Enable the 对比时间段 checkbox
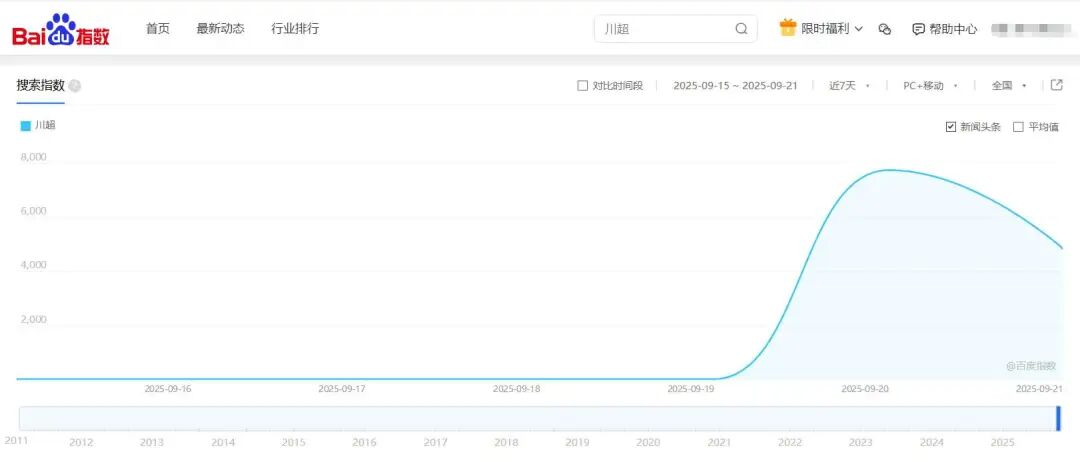Image resolution: width=1080 pixels, height=462 pixels. [583, 86]
